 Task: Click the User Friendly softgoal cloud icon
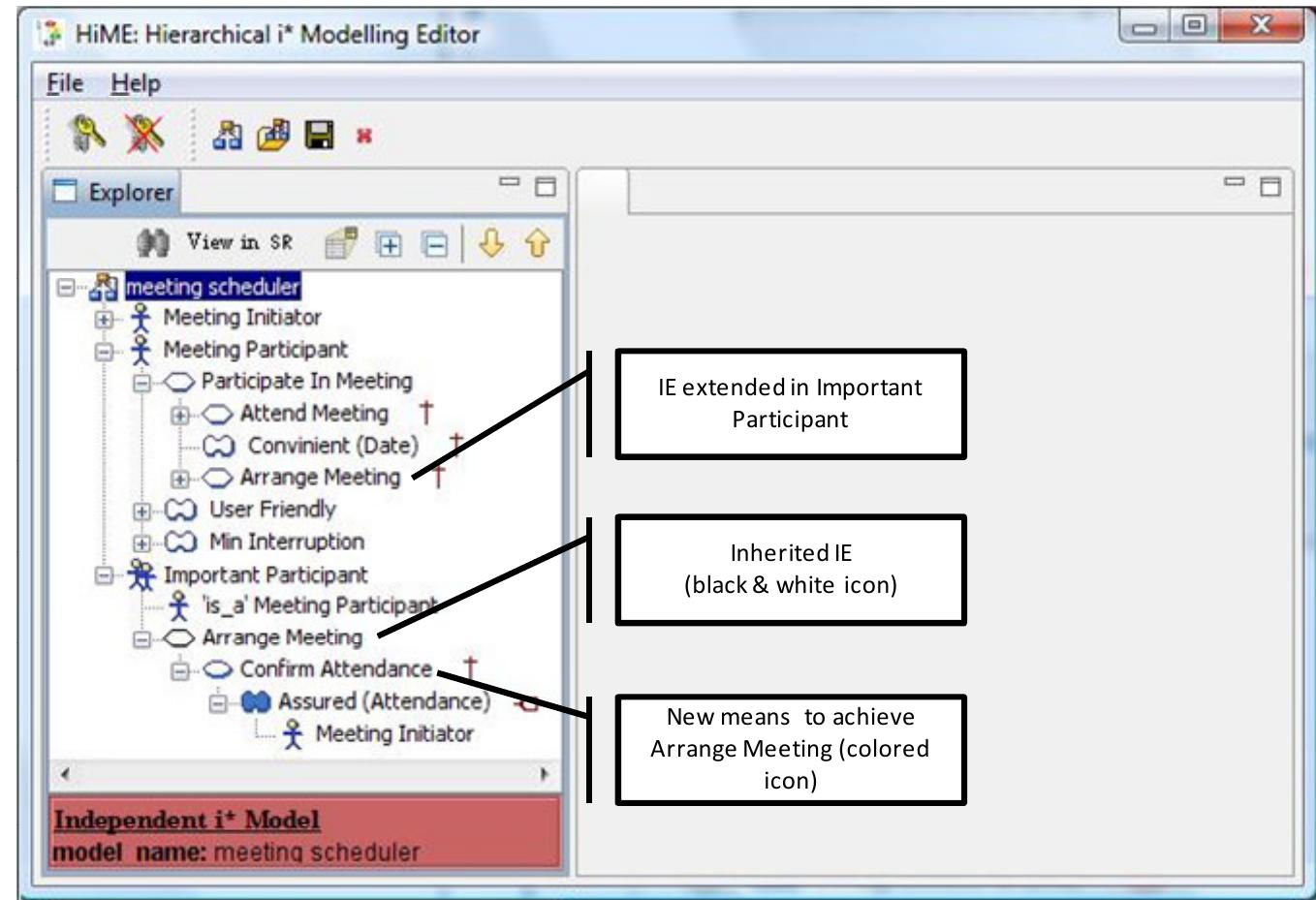pyautogui.click(x=180, y=510)
